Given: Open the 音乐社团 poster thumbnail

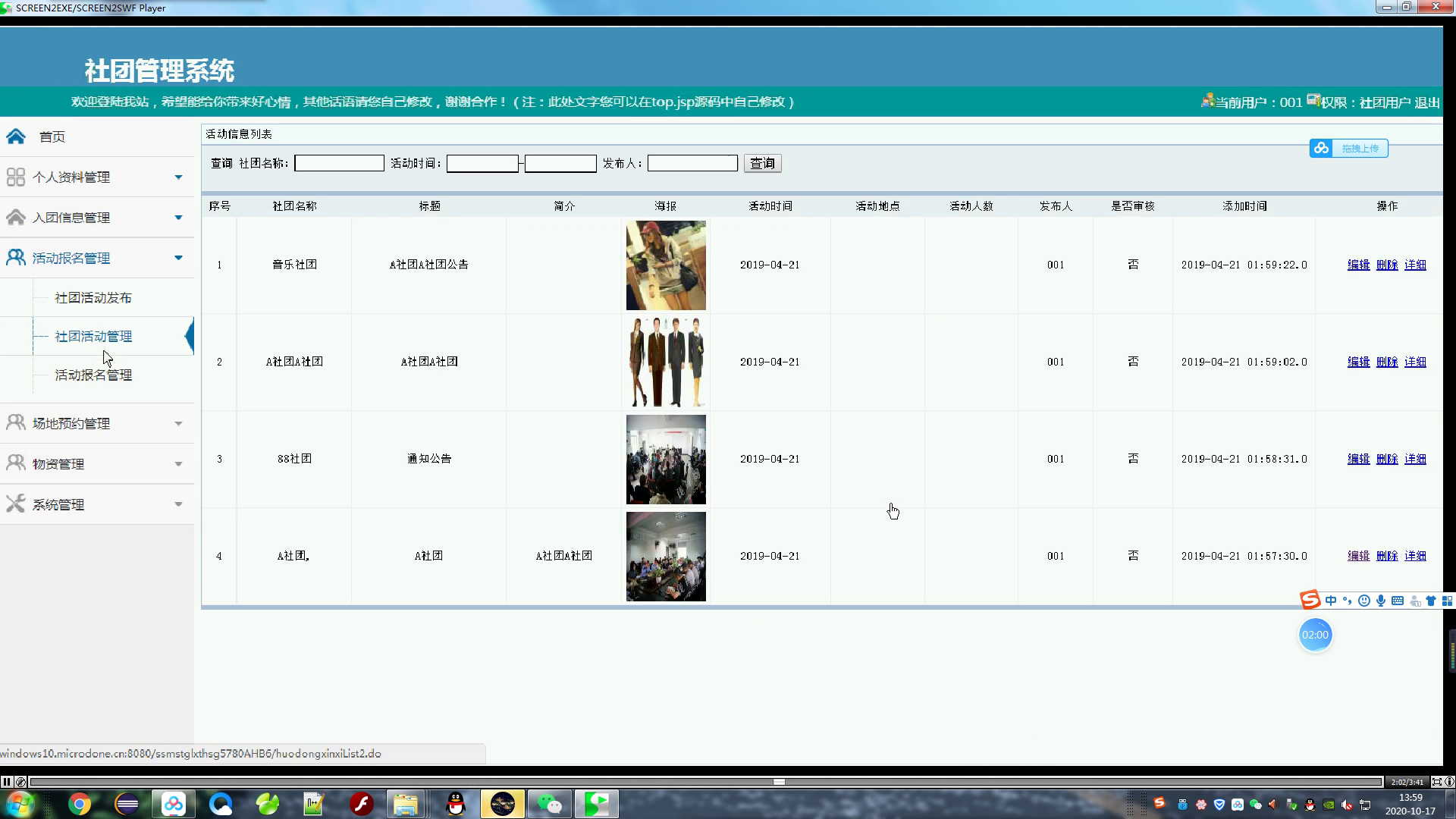Looking at the screenshot, I should [x=666, y=265].
